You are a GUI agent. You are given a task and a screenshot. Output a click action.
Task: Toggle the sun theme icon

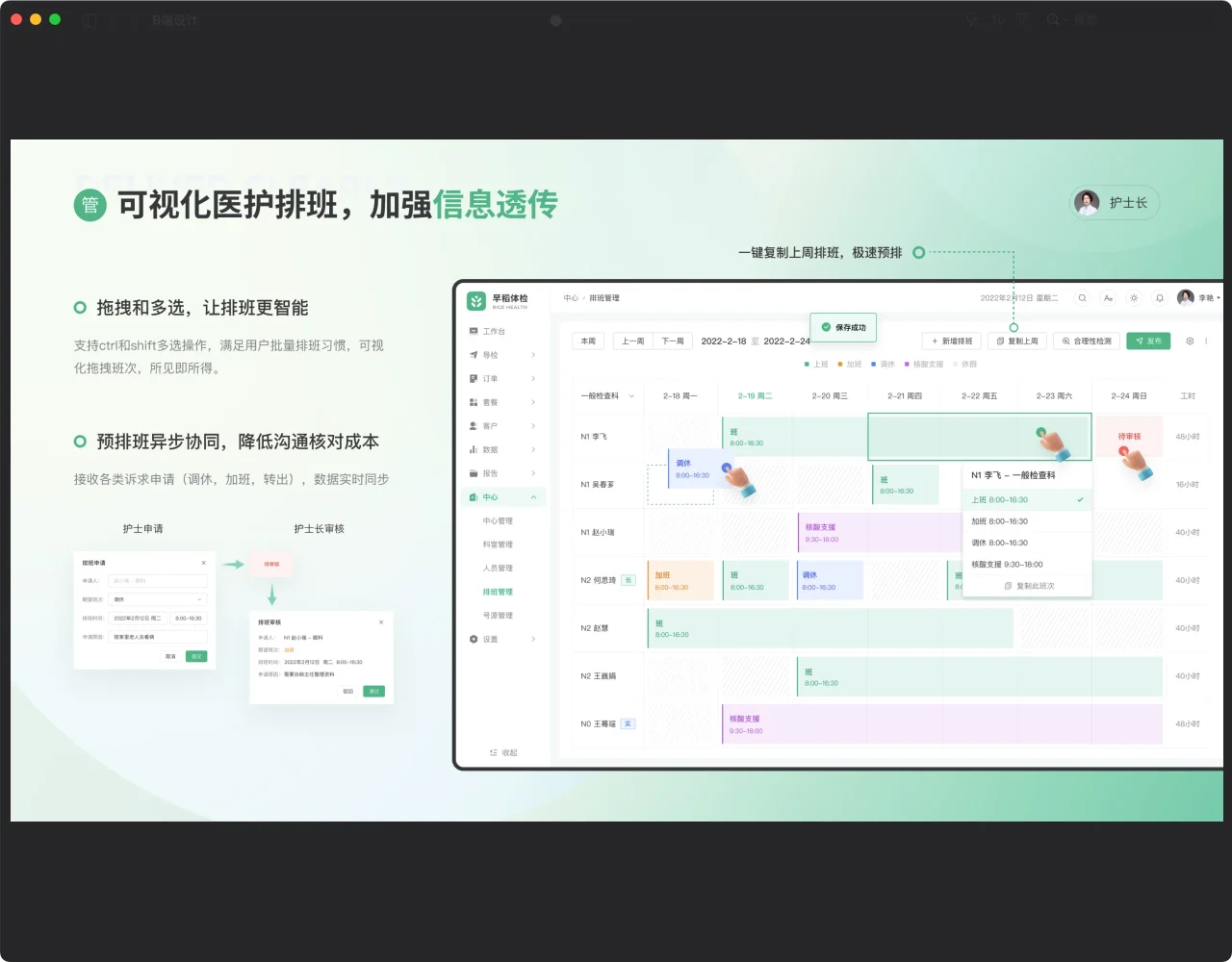coord(1134,298)
